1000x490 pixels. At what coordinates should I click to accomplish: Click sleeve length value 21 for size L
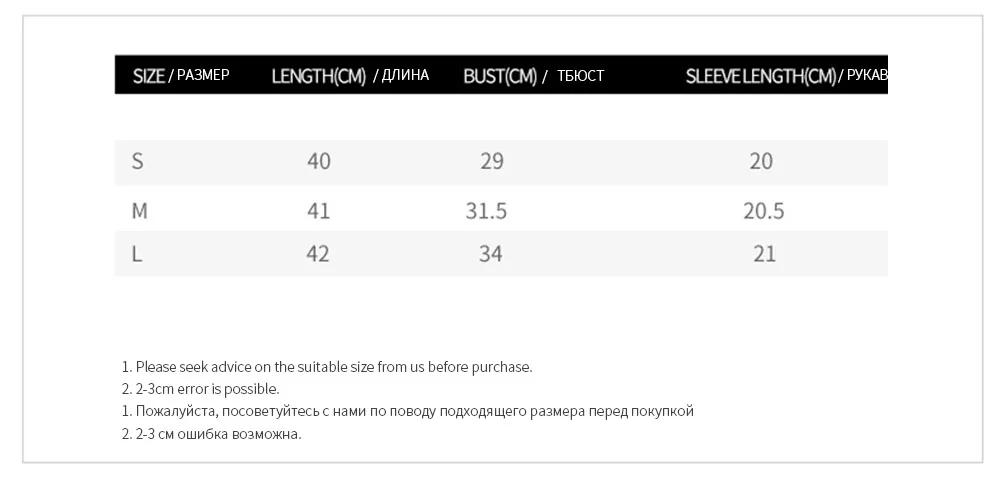(765, 254)
